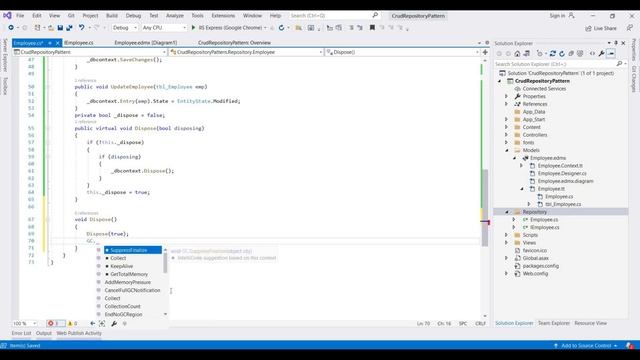Image resolution: width=640 pixels, height=360 pixels.
Task: Click the Sign in account icon
Action: coord(571,16)
